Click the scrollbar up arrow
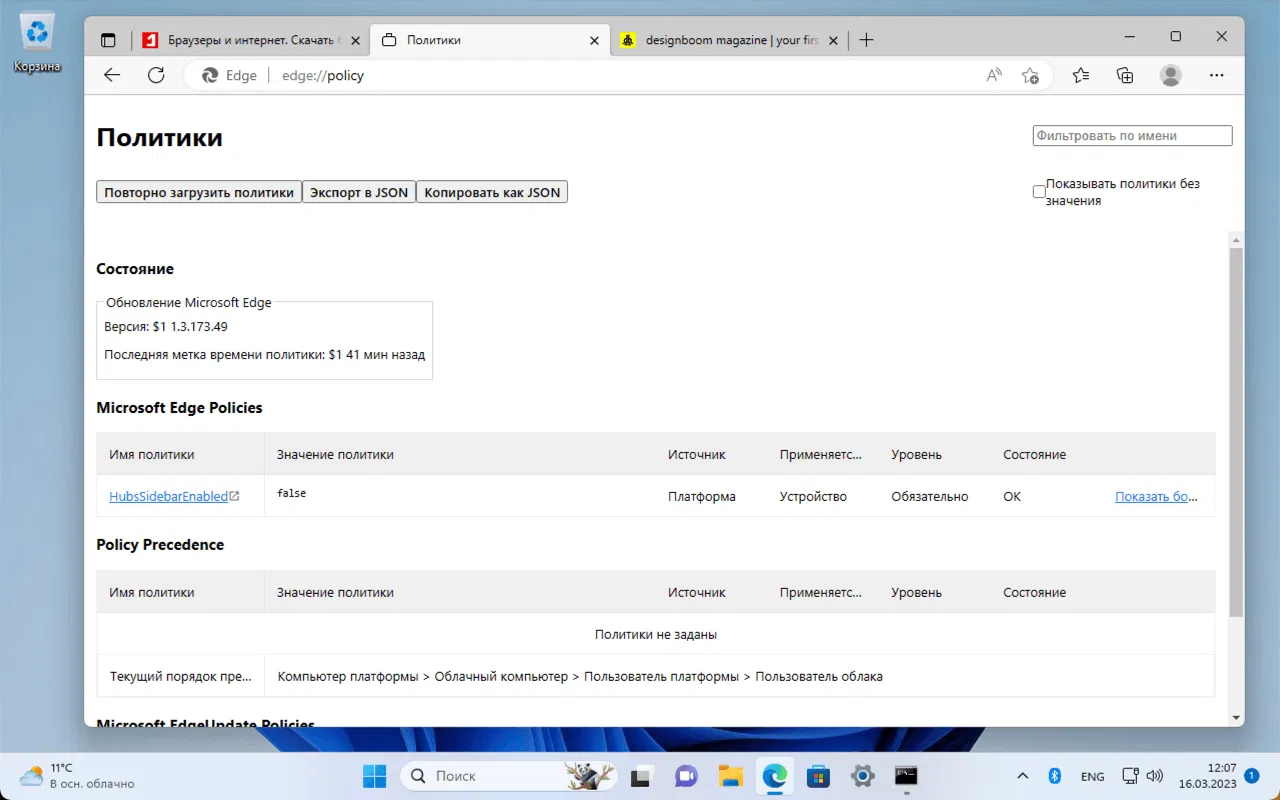1280x800 pixels. pyautogui.click(x=1236, y=241)
